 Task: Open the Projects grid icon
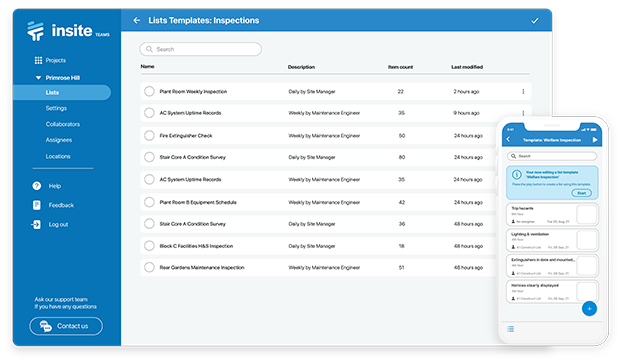click(38, 60)
